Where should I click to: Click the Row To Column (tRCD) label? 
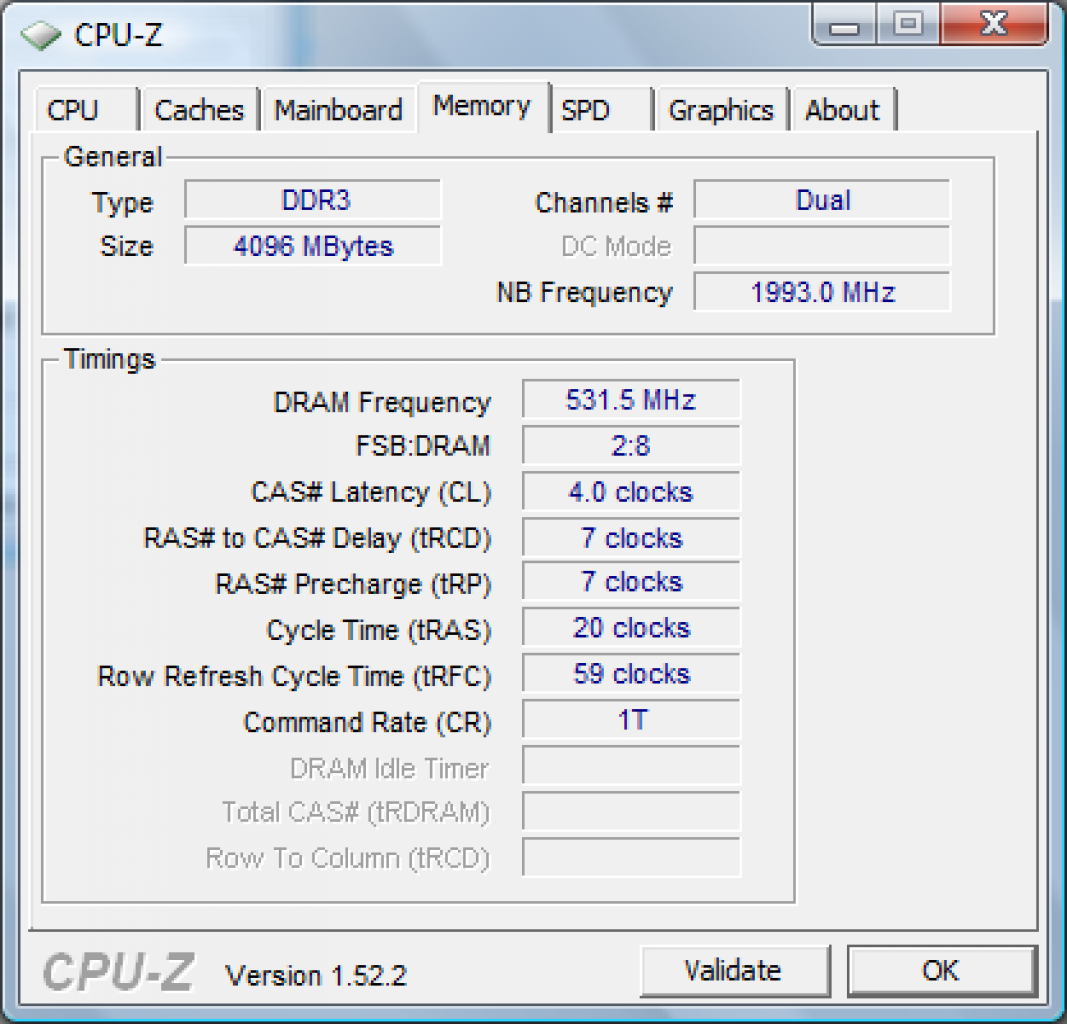(x=348, y=859)
